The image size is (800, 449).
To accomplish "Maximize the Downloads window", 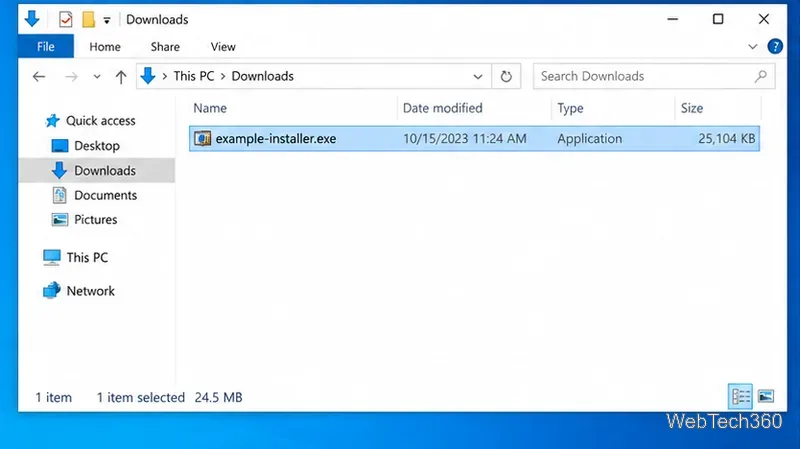I will coord(718,19).
